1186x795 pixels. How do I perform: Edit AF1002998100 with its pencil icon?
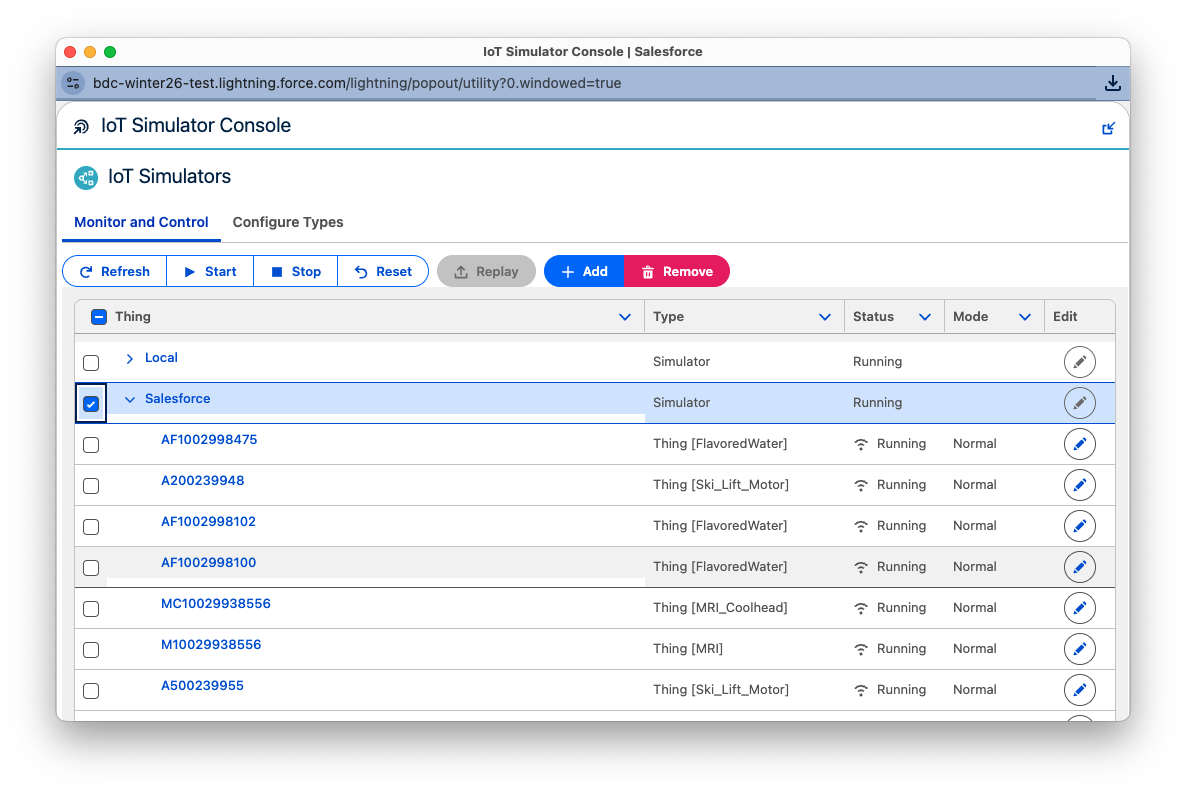pyautogui.click(x=1079, y=567)
